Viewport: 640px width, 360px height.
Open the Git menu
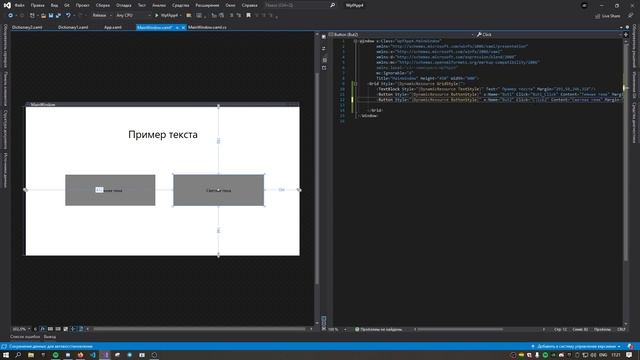[67, 5]
